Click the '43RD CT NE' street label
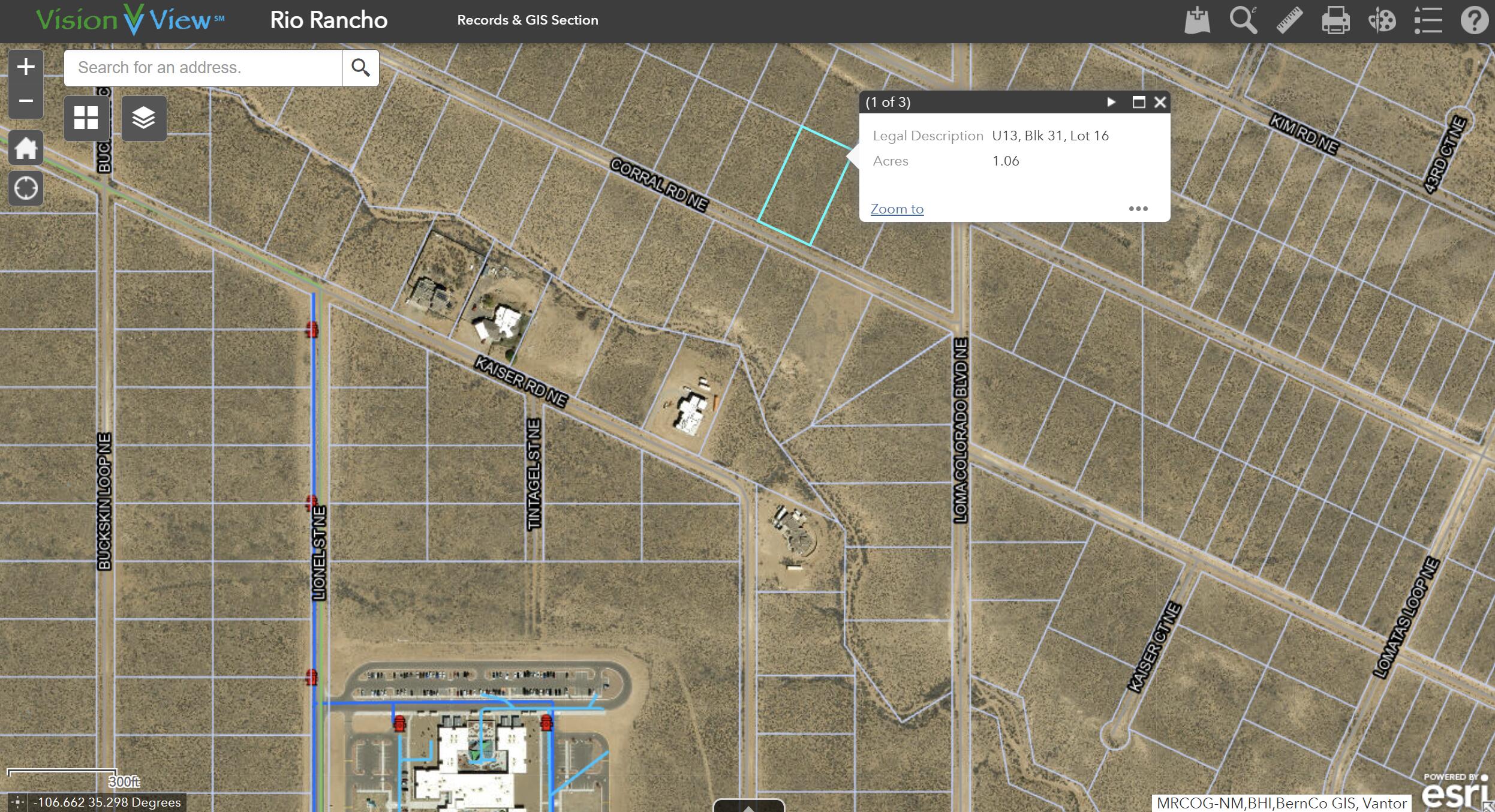The width and height of the screenshot is (1495, 812). click(x=1445, y=155)
